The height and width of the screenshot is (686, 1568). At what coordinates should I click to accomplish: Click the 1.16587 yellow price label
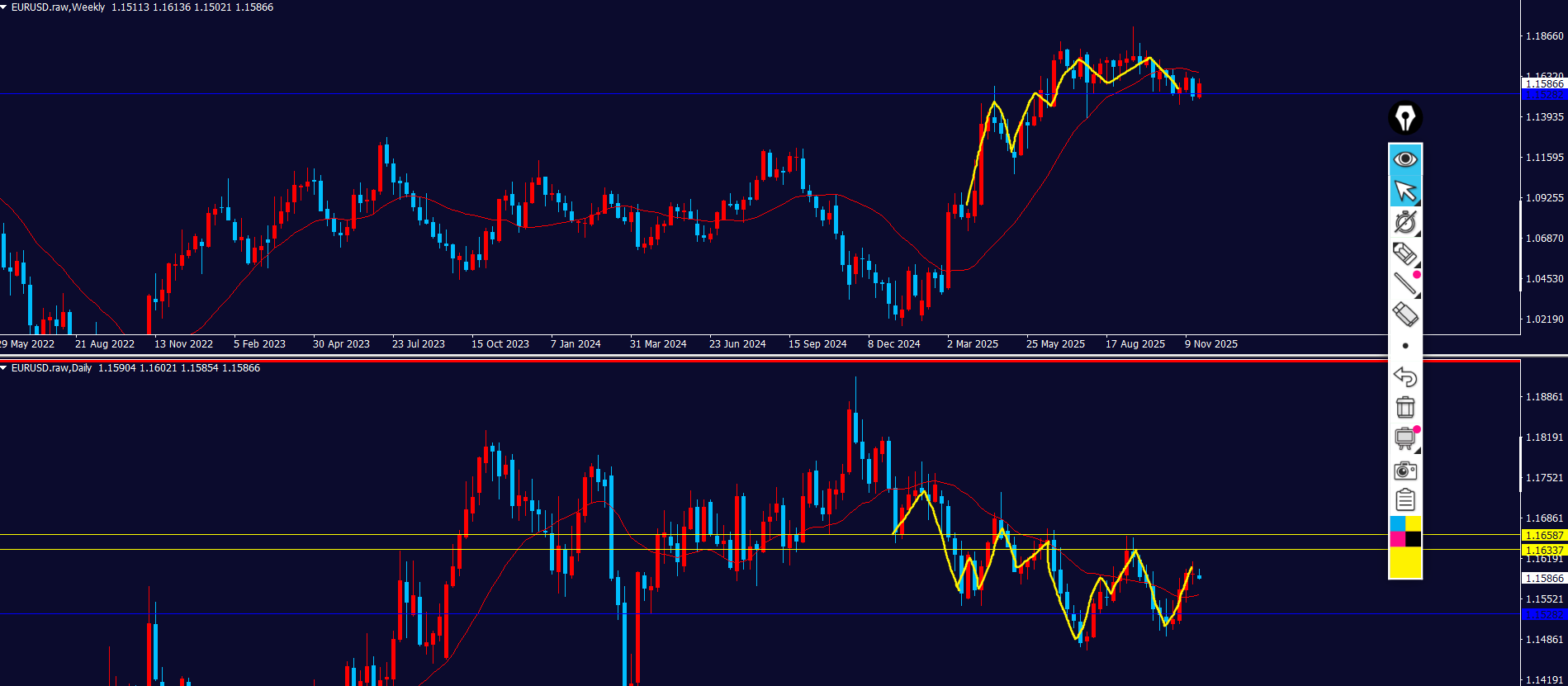tap(1543, 536)
